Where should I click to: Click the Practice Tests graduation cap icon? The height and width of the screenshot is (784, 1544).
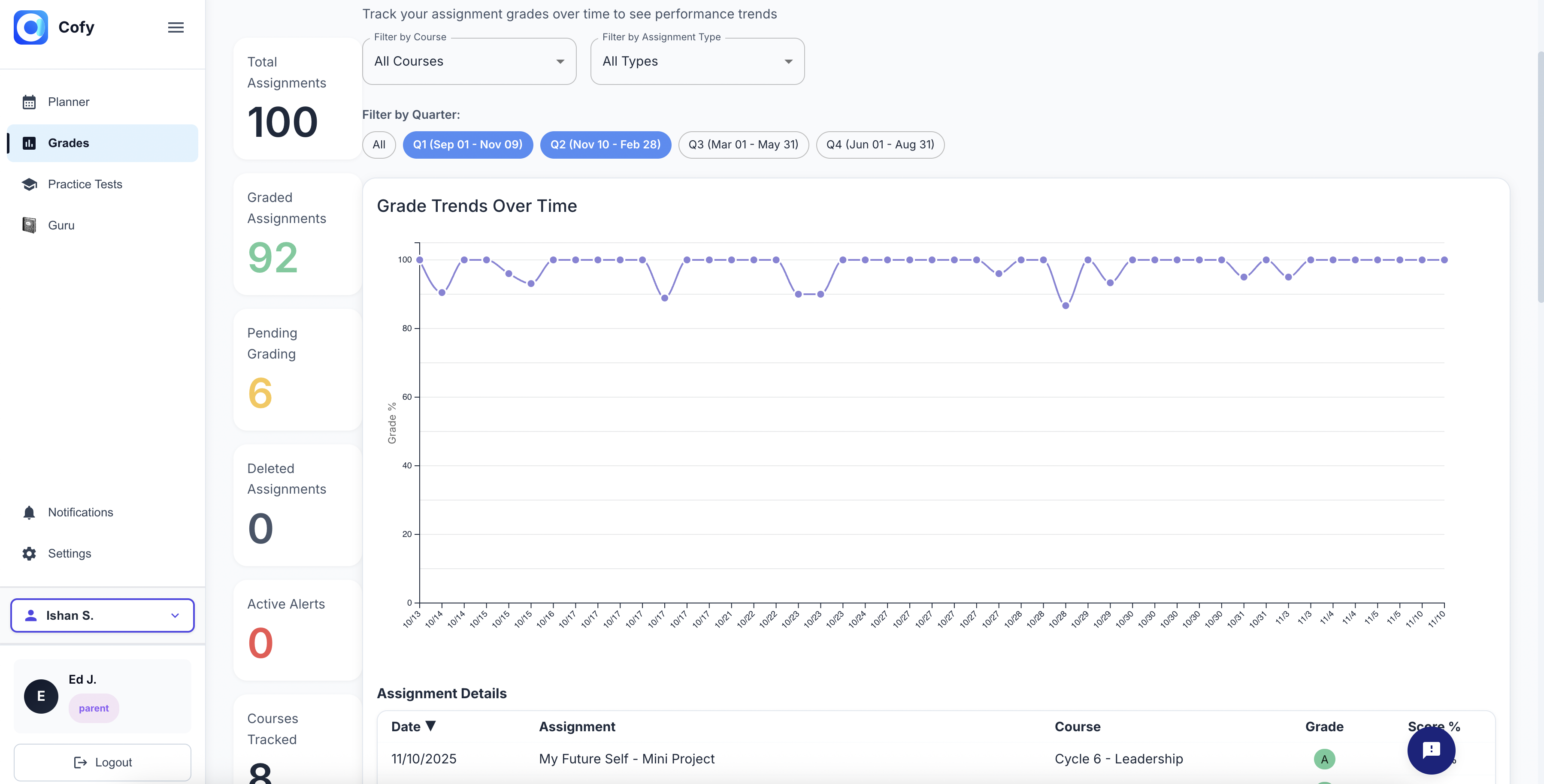[x=29, y=184]
